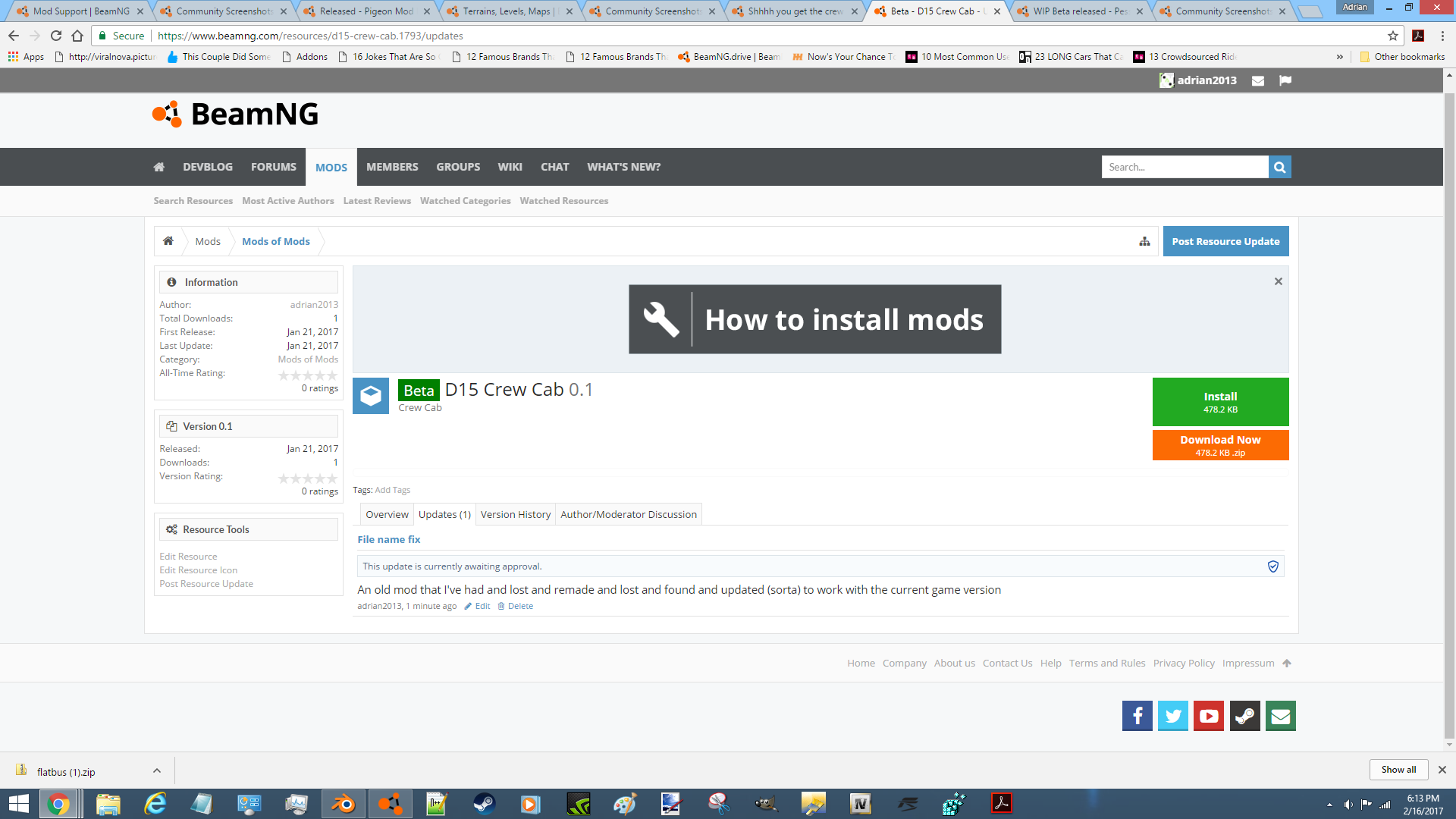Viewport: 1456px width, 819px height.
Task: Open Steam from the taskbar
Action: click(484, 804)
